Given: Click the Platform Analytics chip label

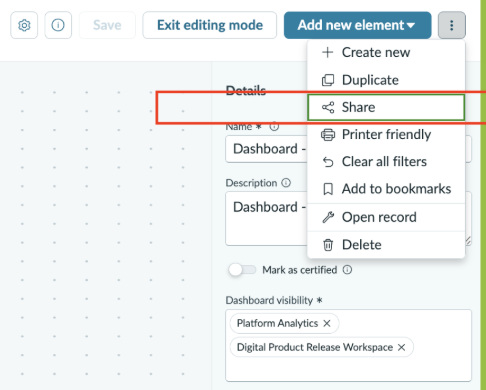Looking at the screenshot, I should [277, 323].
